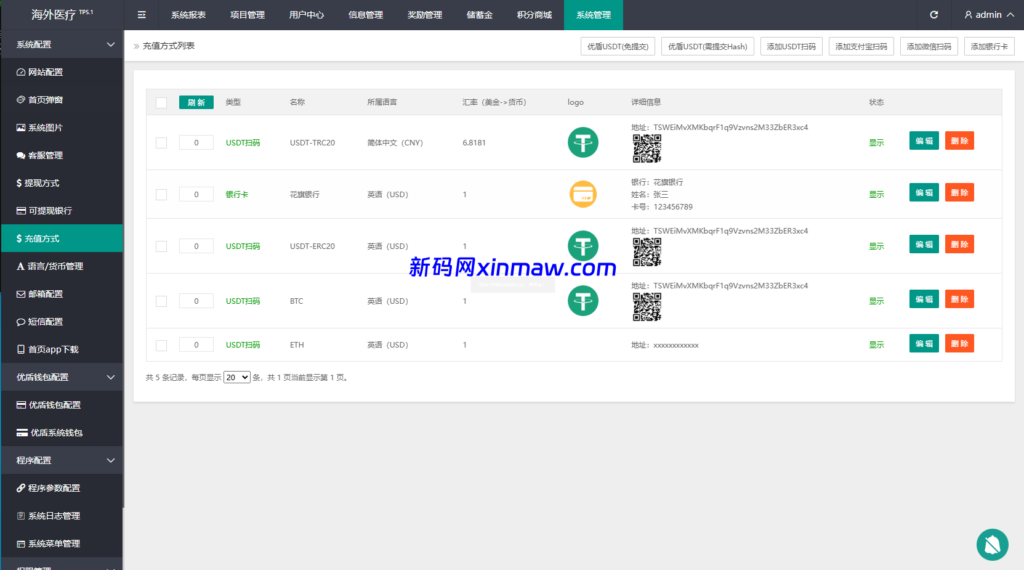Check the 花旗银行 row checkbox
The height and width of the screenshot is (570, 1024).
click(x=161, y=195)
